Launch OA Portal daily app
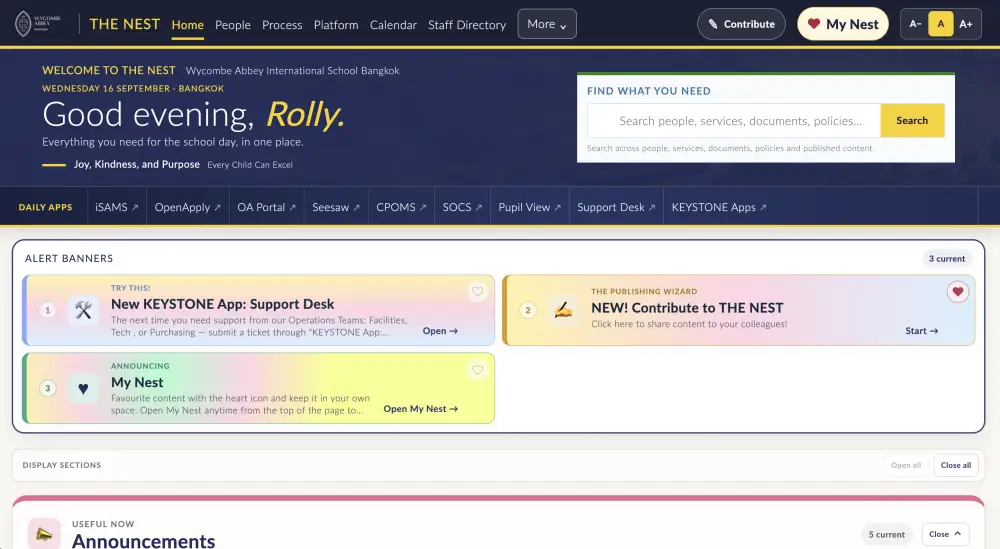 [x=267, y=207]
